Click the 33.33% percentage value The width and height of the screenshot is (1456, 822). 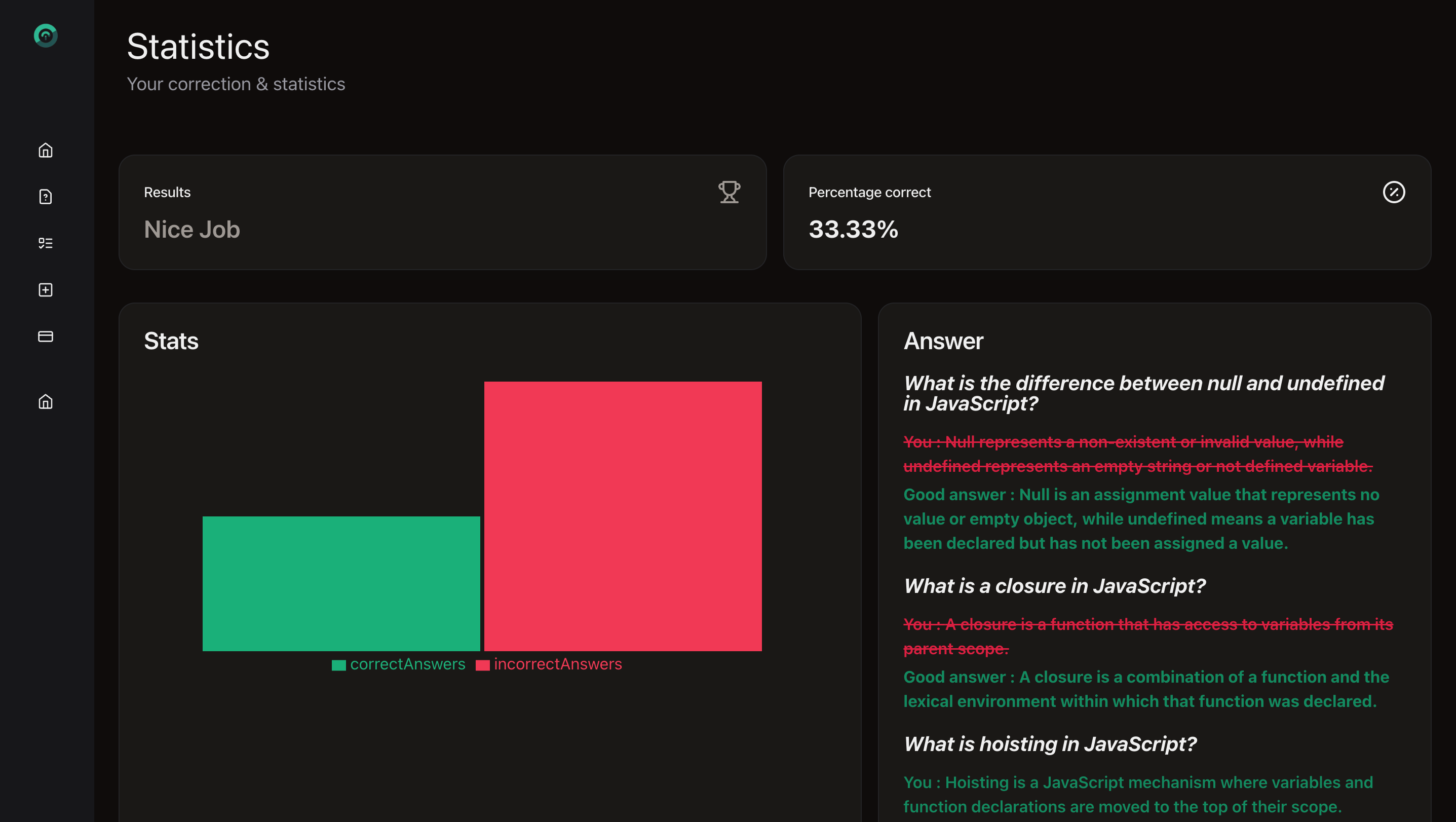[853, 230]
